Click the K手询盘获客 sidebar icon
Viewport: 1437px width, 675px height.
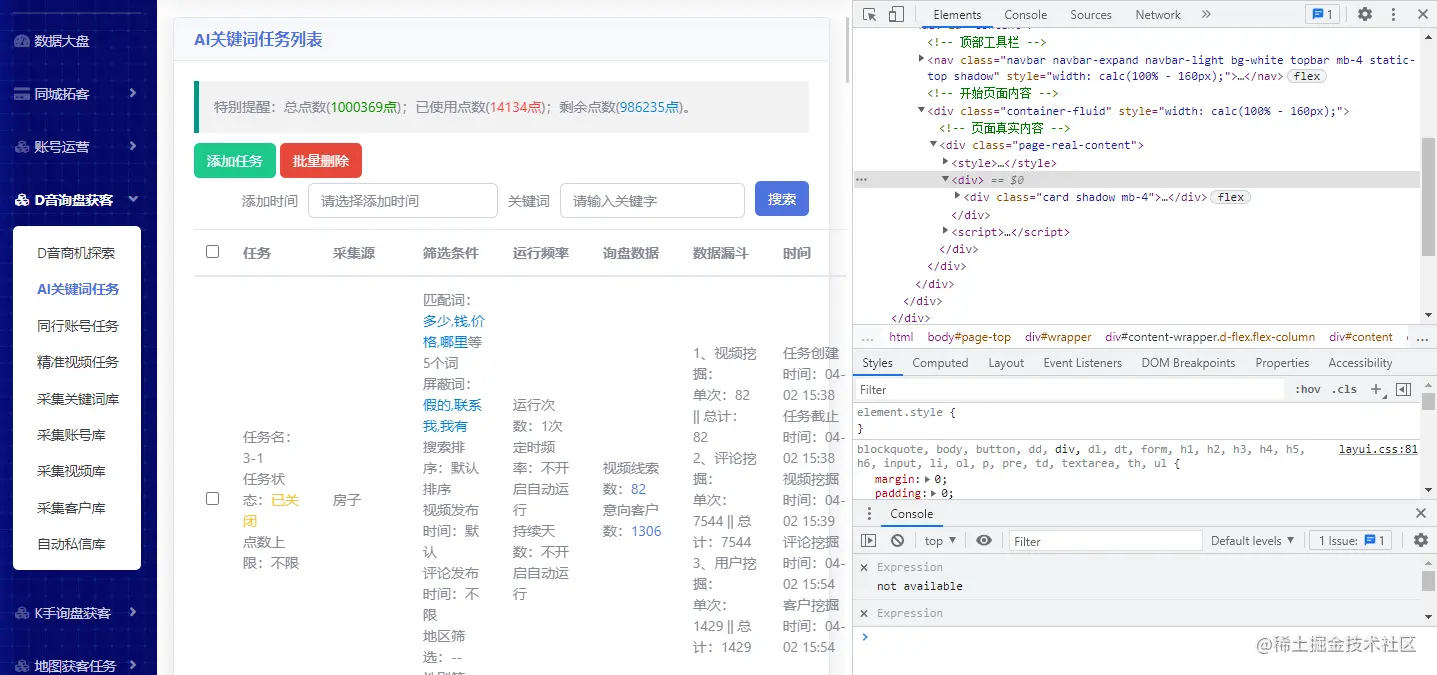pos(21,612)
